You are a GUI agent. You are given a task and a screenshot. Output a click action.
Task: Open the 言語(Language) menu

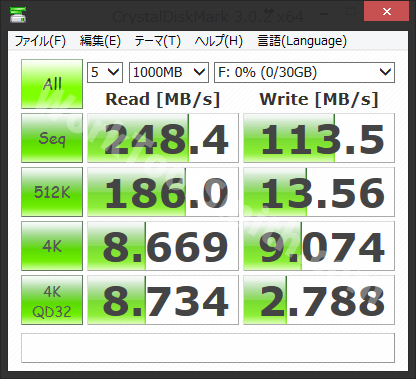point(302,41)
